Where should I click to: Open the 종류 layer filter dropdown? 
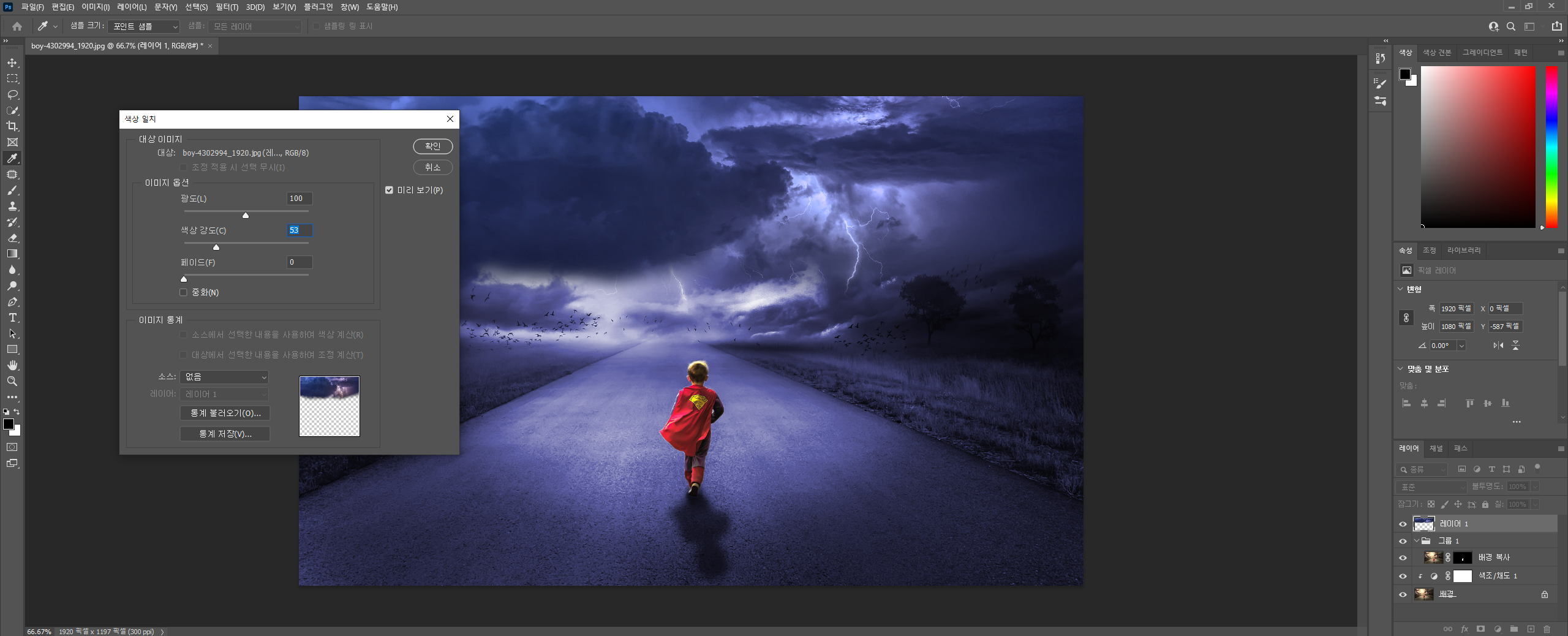point(1422,469)
